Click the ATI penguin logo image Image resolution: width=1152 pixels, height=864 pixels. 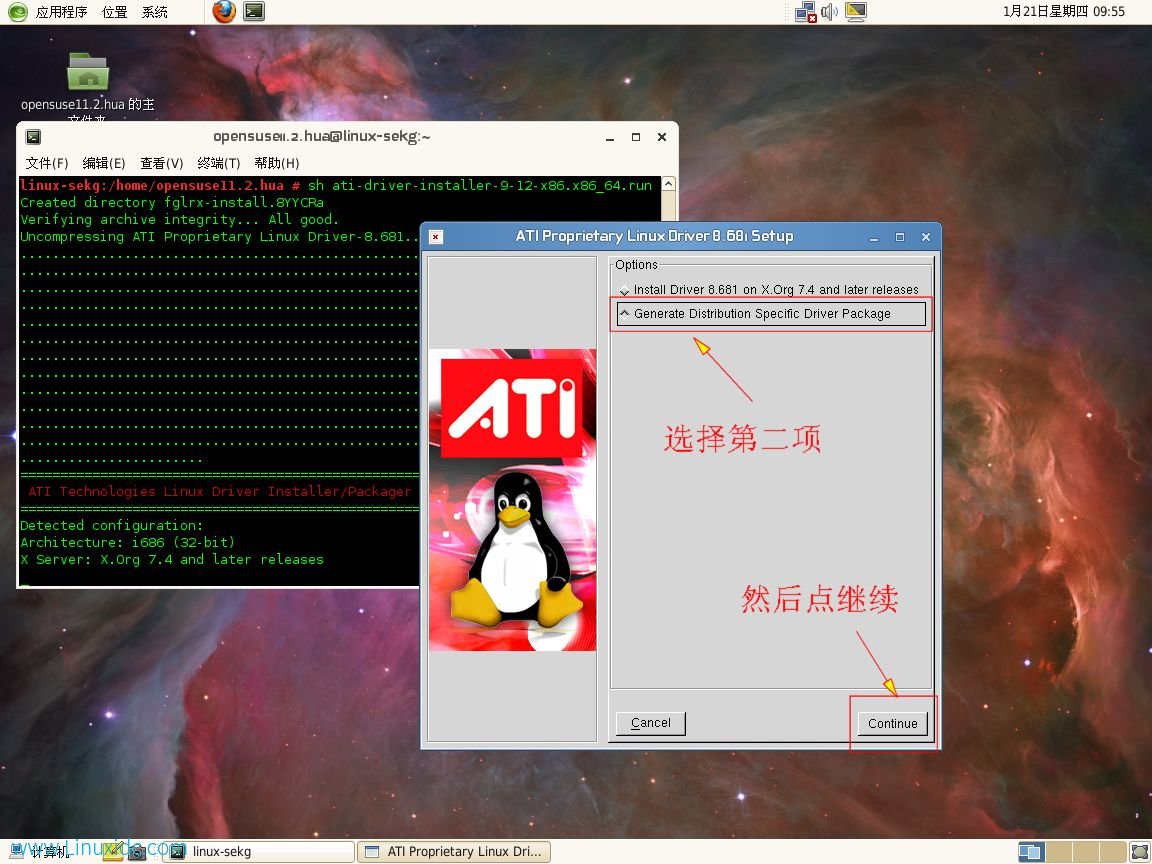513,500
